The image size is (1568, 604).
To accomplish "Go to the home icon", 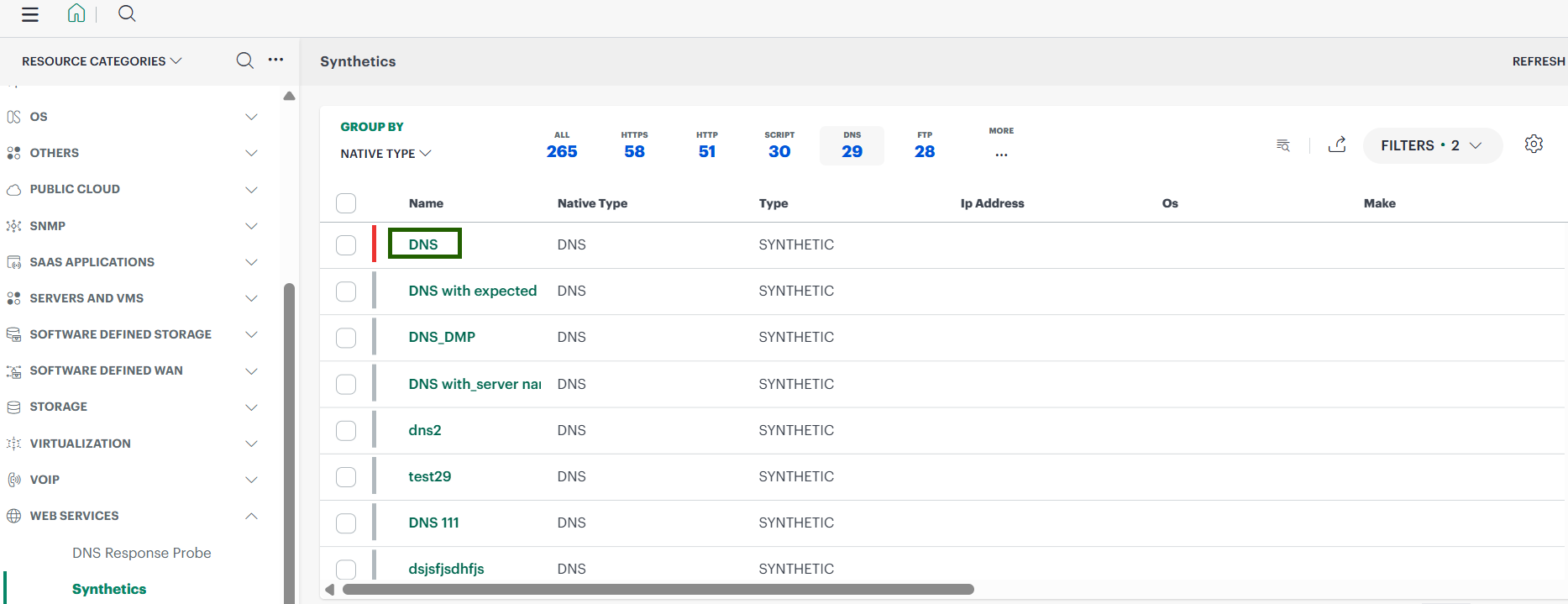I will click(x=76, y=13).
